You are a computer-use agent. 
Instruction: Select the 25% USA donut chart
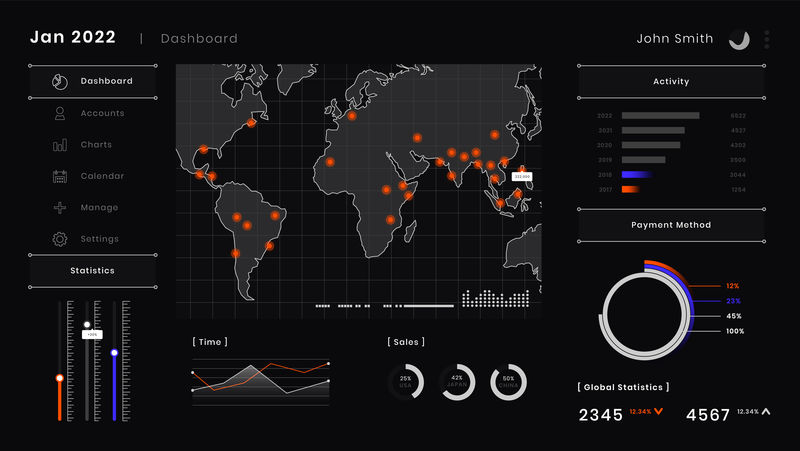coord(406,381)
